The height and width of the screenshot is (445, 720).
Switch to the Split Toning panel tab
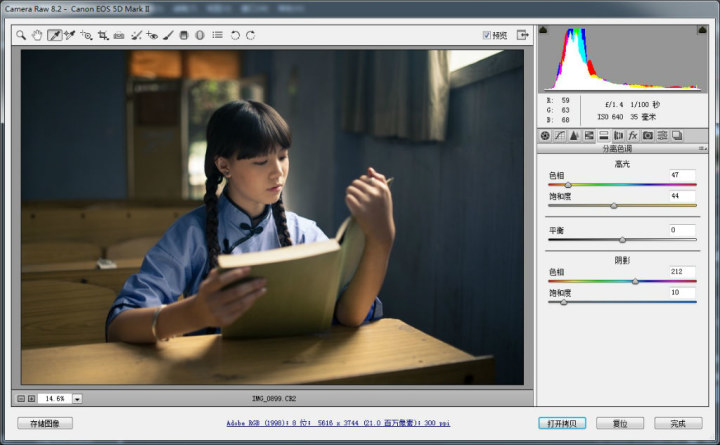(604, 135)
